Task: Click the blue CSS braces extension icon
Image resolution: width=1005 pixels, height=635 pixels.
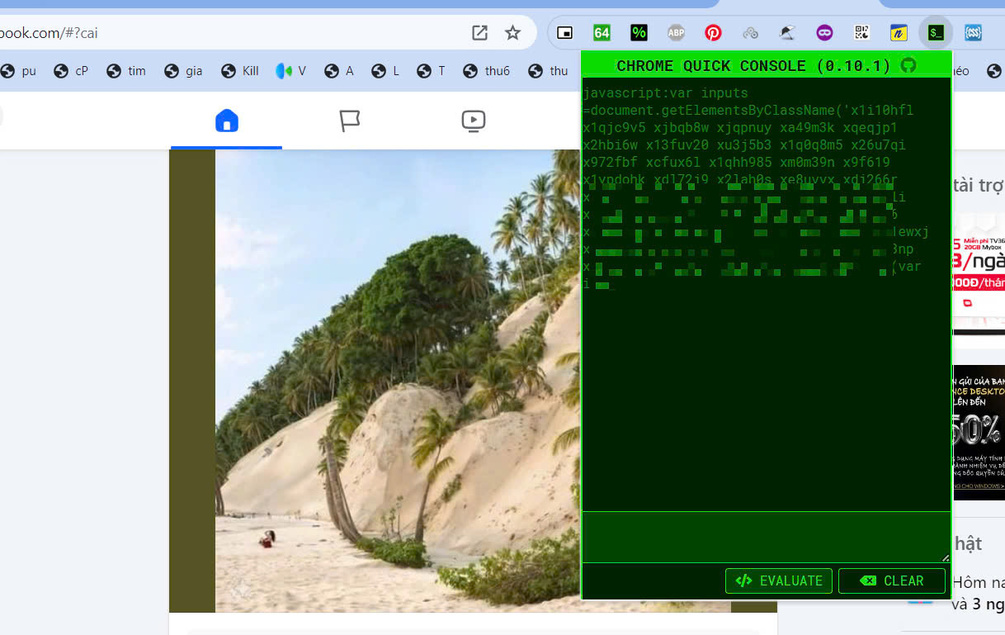Action: (973, 33)
